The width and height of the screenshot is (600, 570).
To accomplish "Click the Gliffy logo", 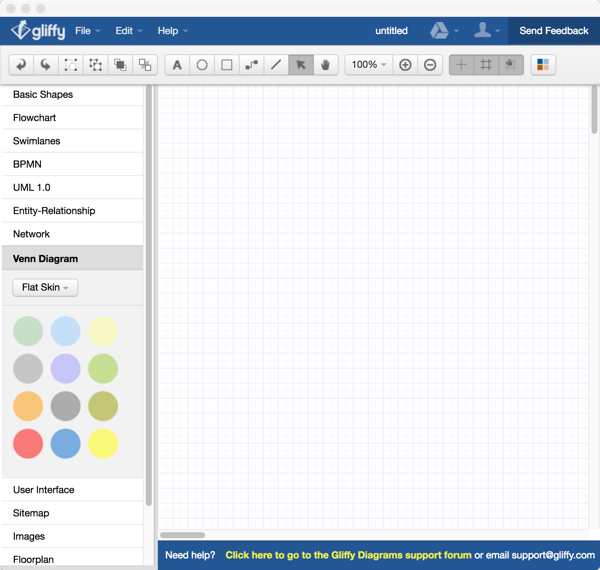I will point(38,31).
